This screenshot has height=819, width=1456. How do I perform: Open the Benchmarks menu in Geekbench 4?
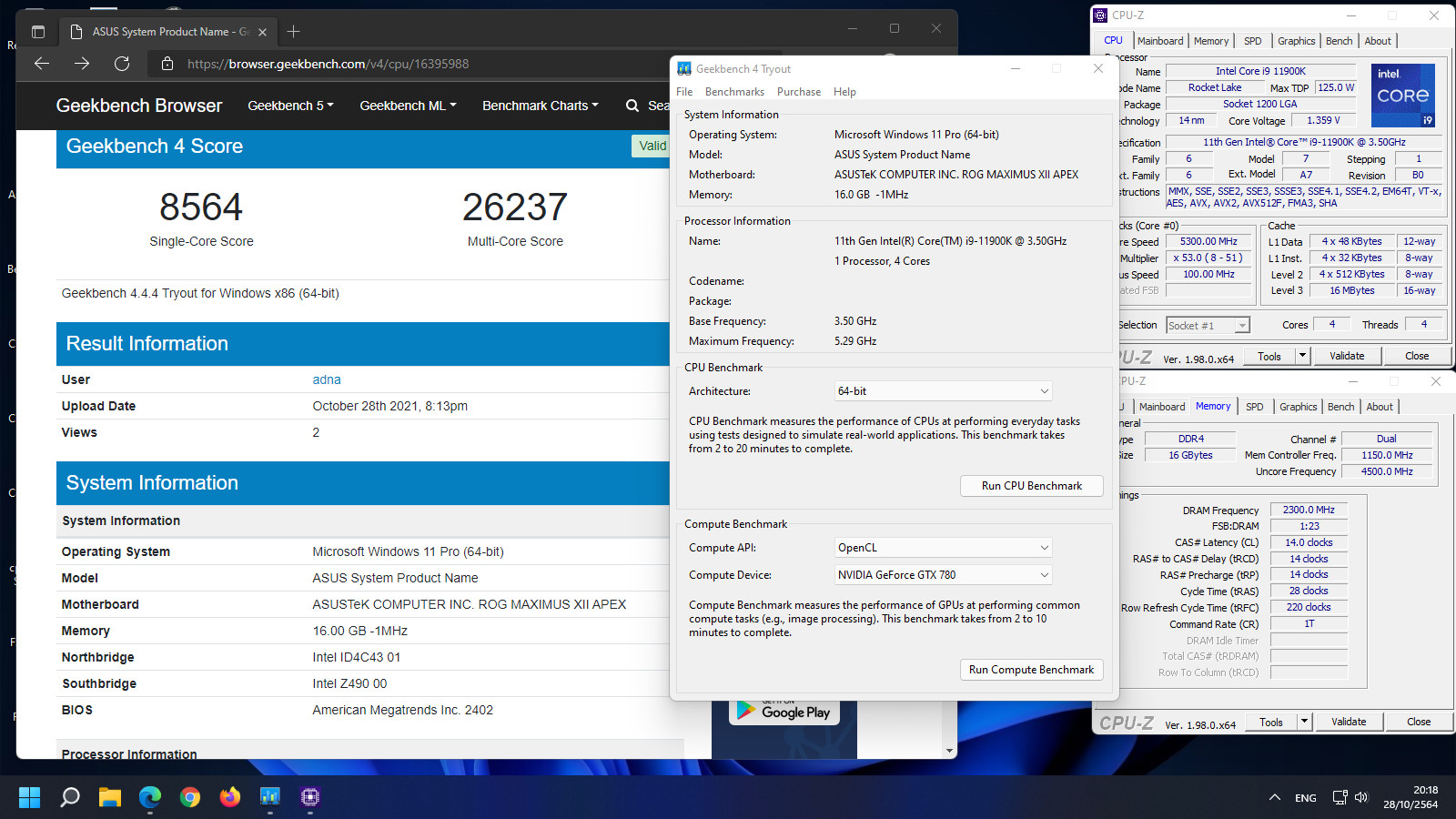[734, 92]
